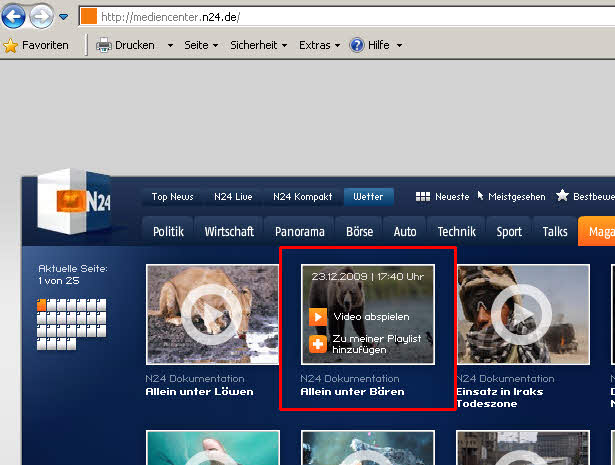The width and height of the screenshot is (615, 465).
Task: Switch to the Technik tab
Action: (457, 232)
